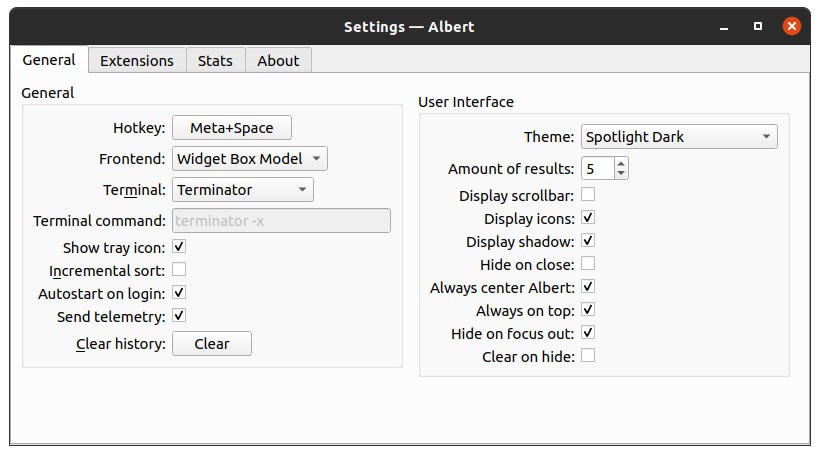Enable the Incremental sort checkbox
The image size is (820, 455).
coord(179,269)
